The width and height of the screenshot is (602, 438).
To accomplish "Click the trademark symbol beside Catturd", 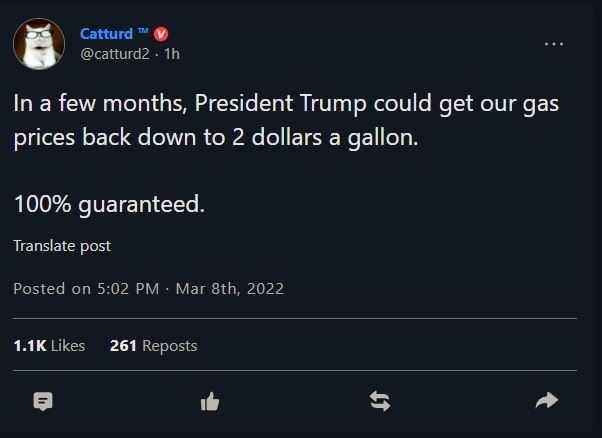I will click(x=143, y=31).
